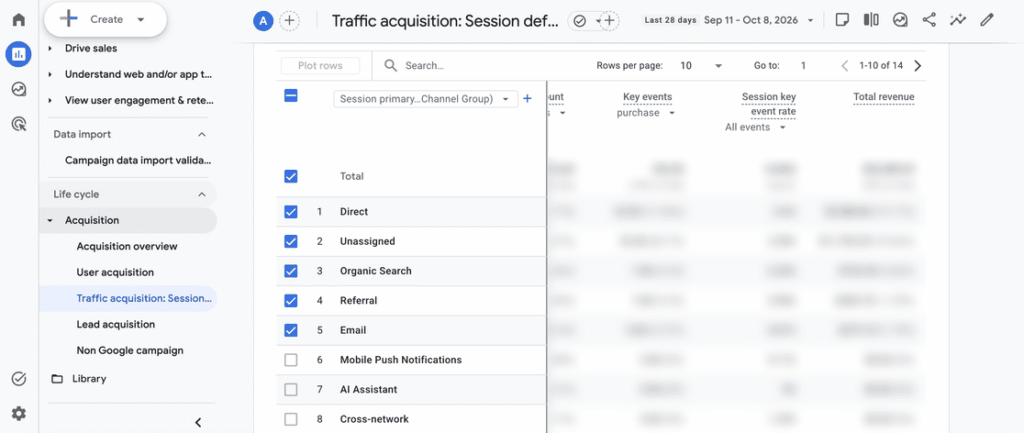Go to the next page arrow
1024x433 pixels.
[x=918, y=65]
